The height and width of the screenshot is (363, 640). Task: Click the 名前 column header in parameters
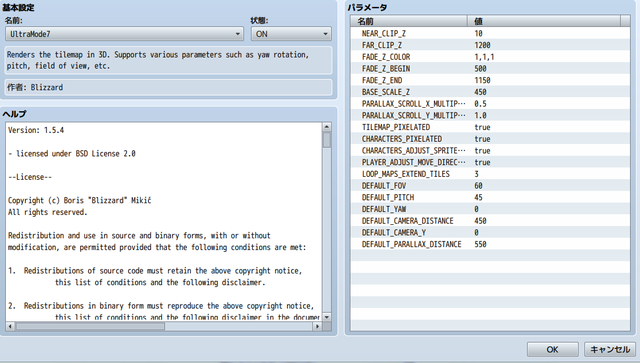click(x=409, y=21)
